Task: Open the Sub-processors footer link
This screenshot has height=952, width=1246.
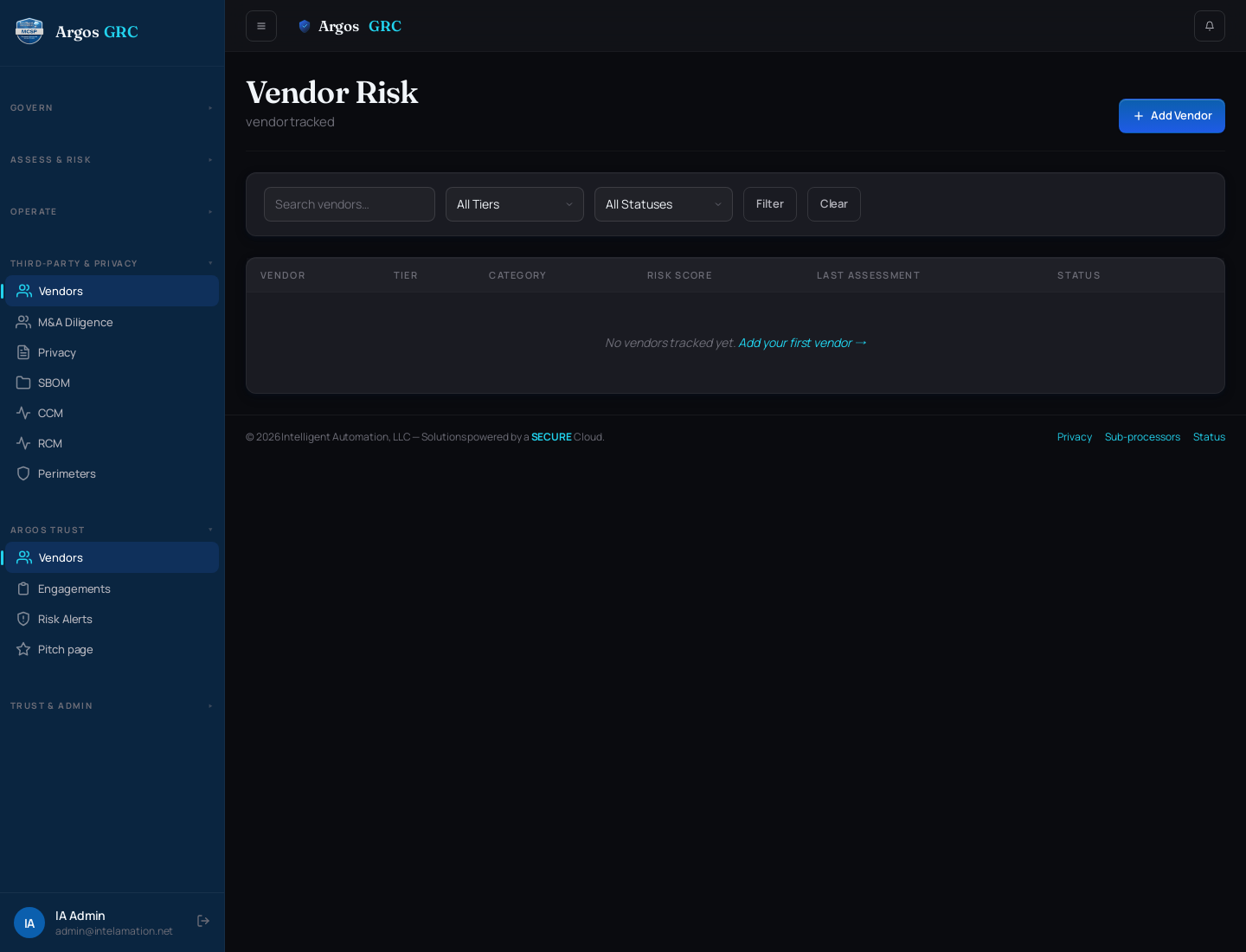Action: pos(1142,437)
